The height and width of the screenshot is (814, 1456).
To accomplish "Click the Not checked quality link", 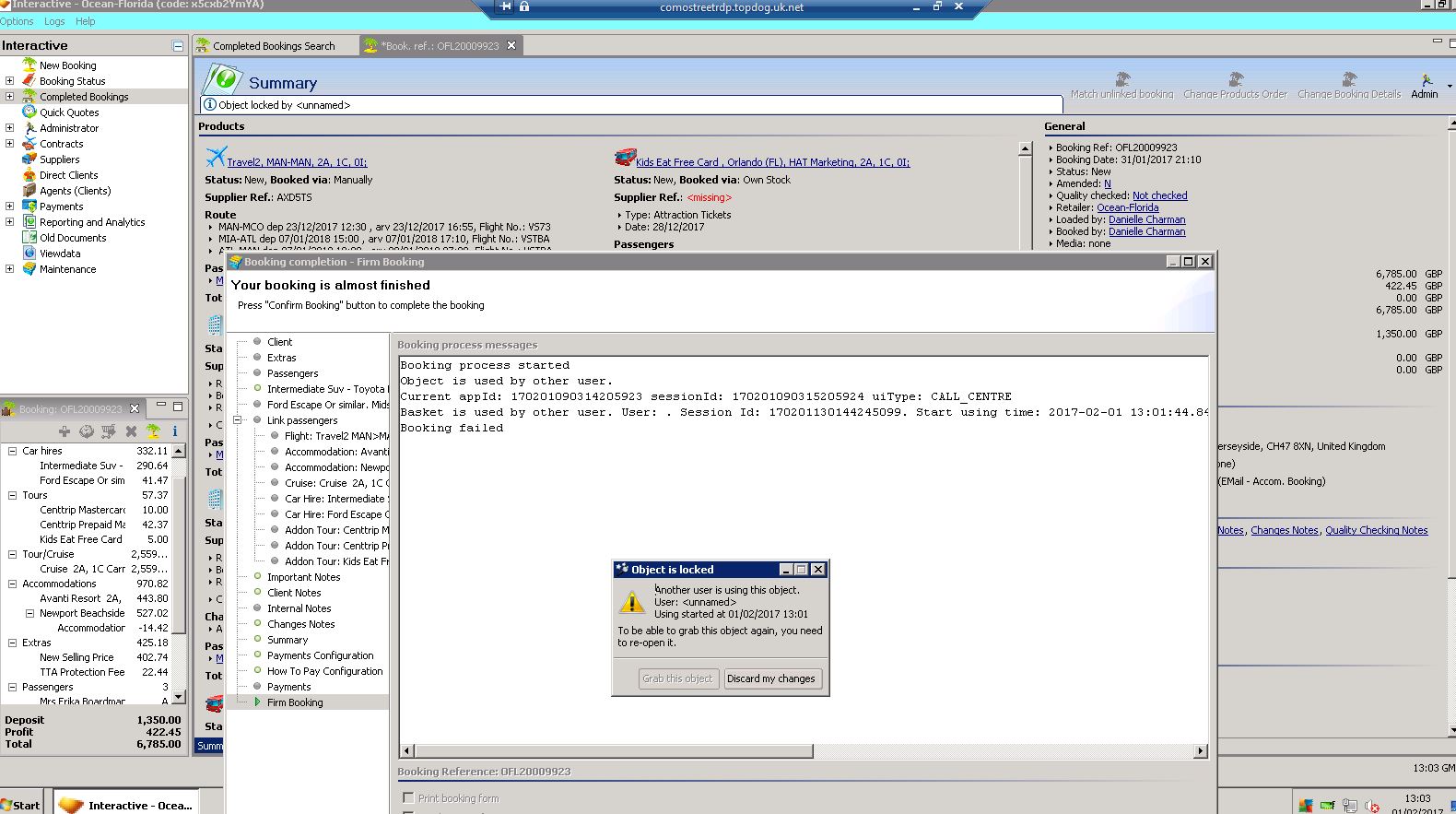I will coord(1159,195).
